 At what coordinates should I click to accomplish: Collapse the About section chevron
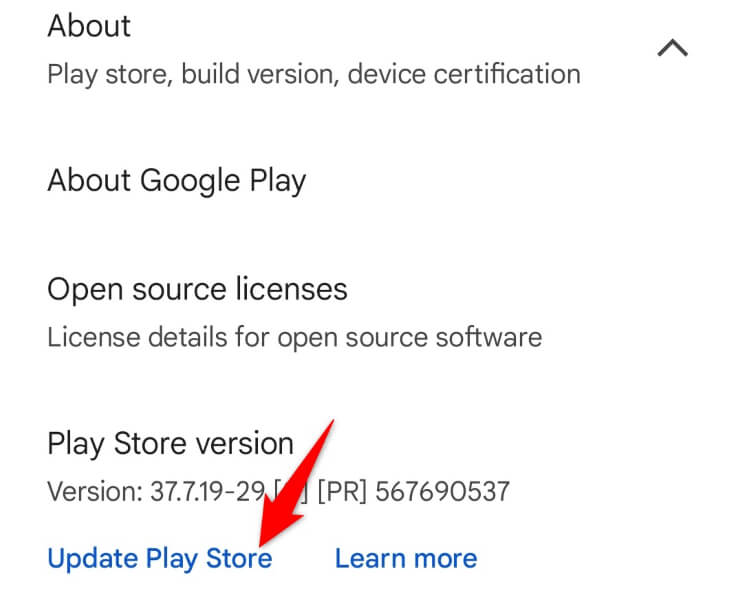coord(673,48)
